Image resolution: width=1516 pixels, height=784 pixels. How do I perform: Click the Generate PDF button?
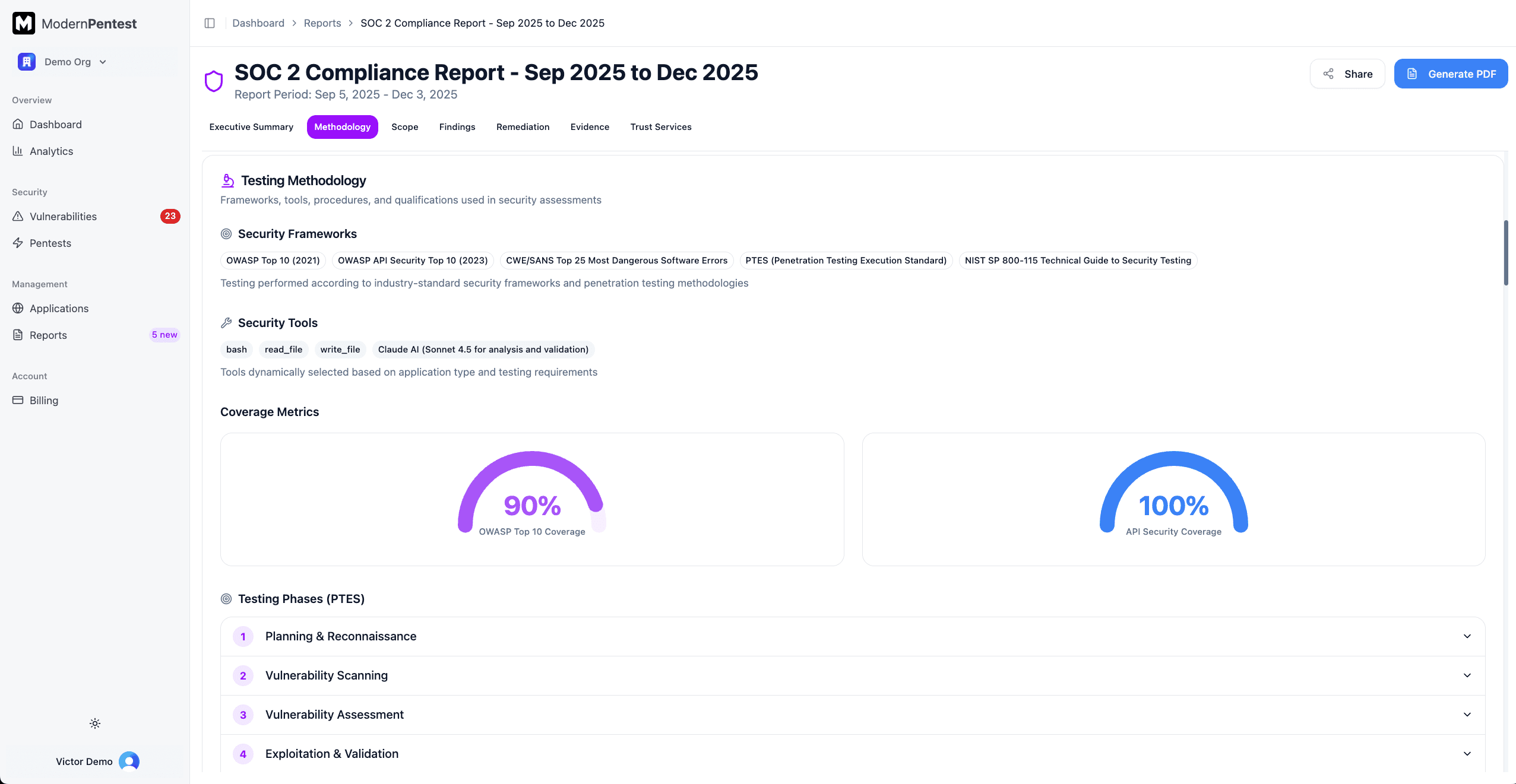click(x=1451, y=74)
